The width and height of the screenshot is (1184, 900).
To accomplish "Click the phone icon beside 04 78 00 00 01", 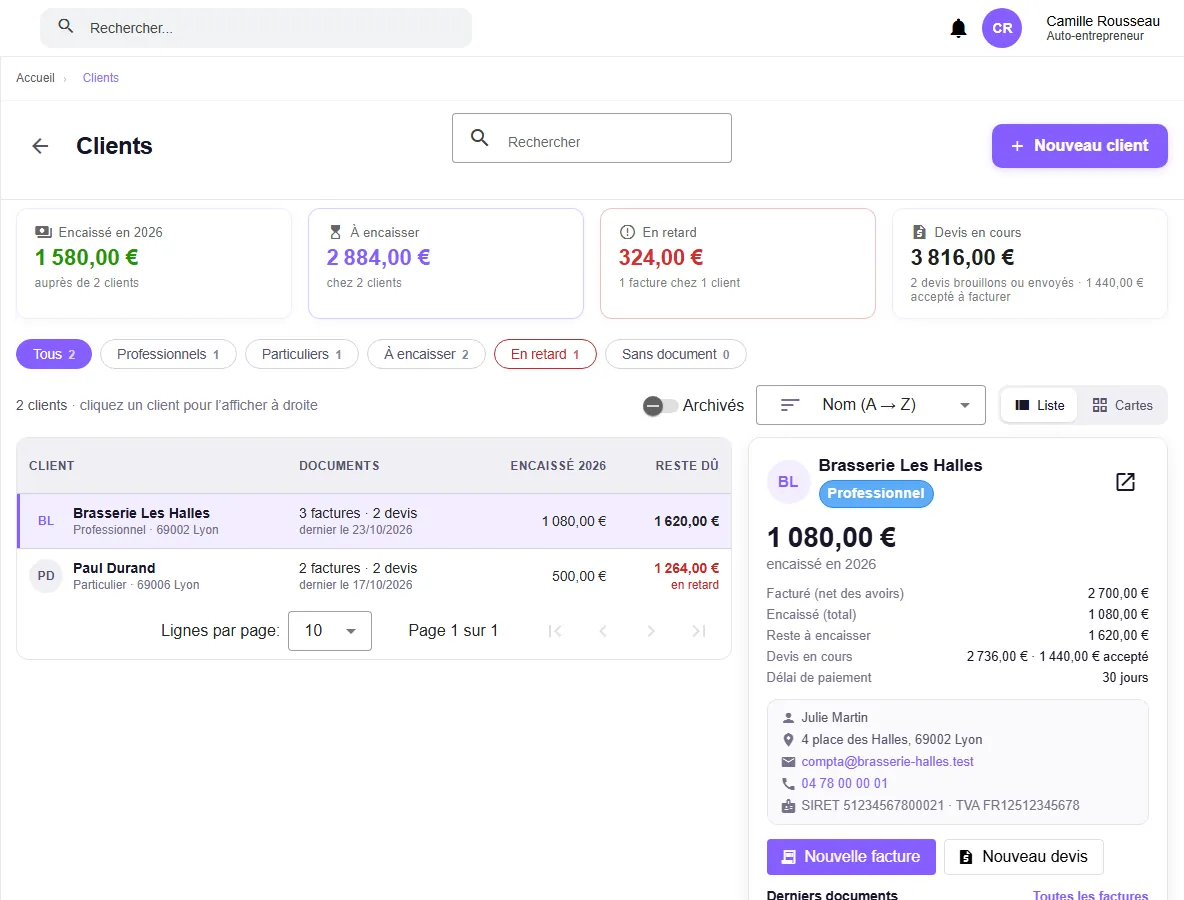I will pos(788,784).
